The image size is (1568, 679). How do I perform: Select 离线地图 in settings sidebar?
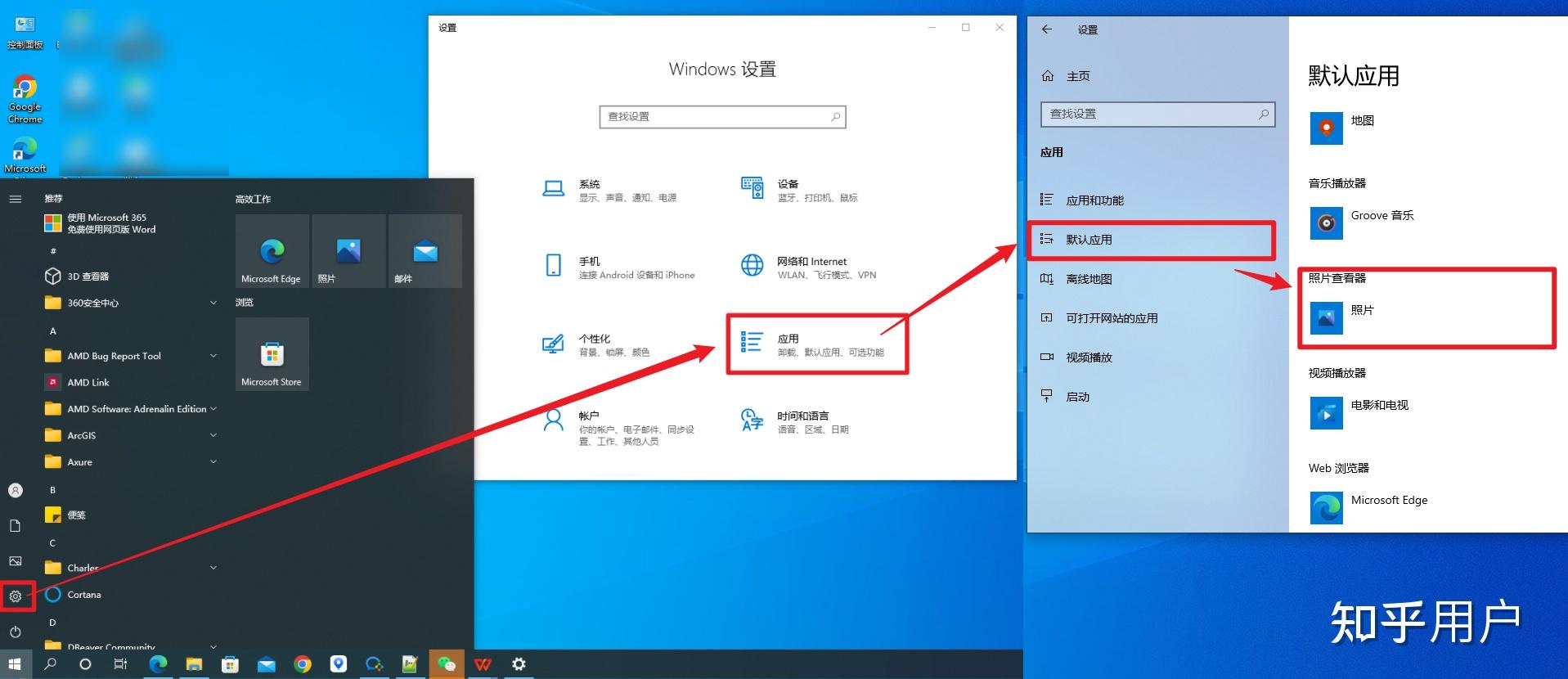pyautogui.click(x=1157, y=279)
